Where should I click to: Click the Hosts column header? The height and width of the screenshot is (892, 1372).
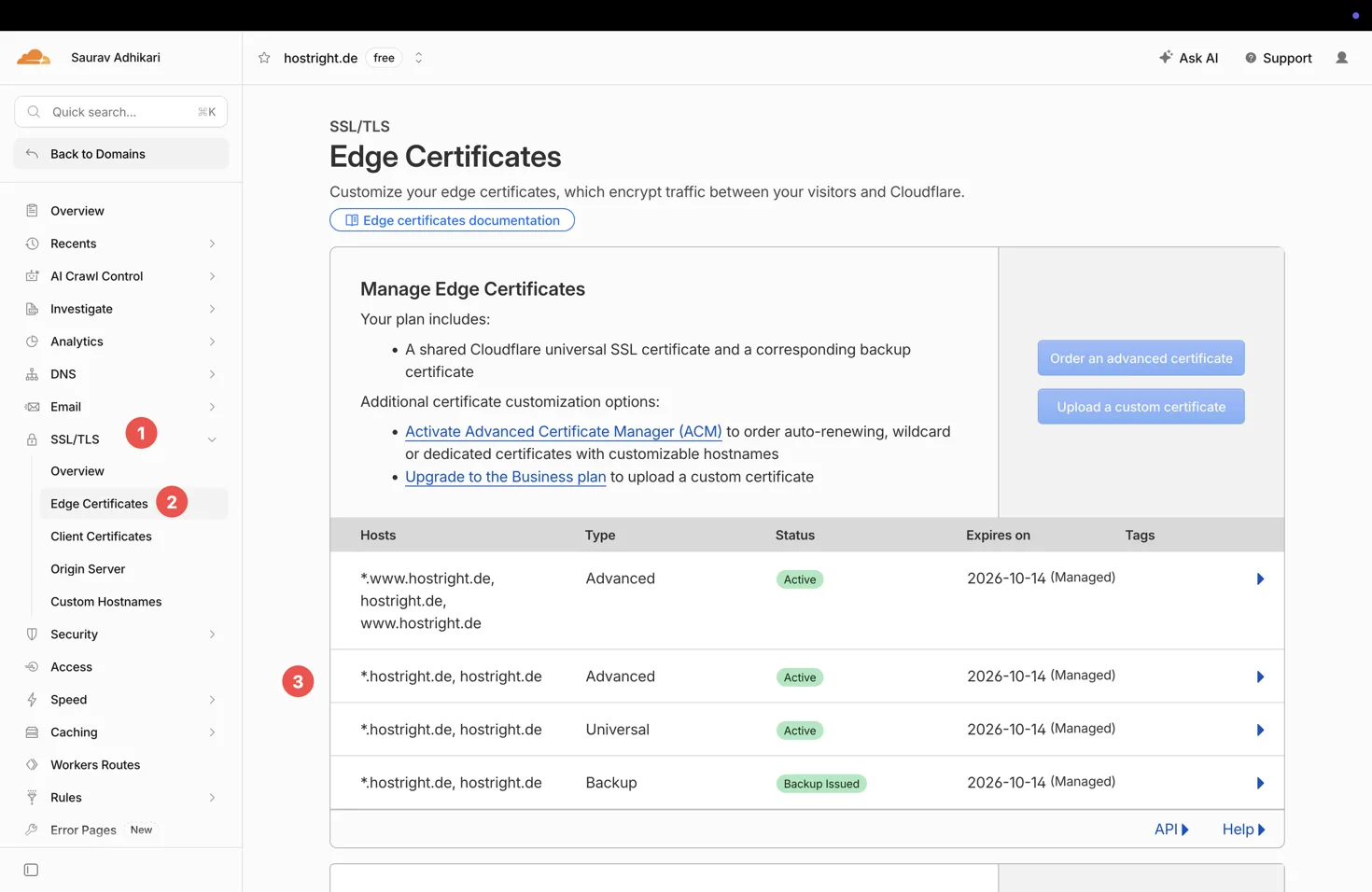(x=378, y=536)
